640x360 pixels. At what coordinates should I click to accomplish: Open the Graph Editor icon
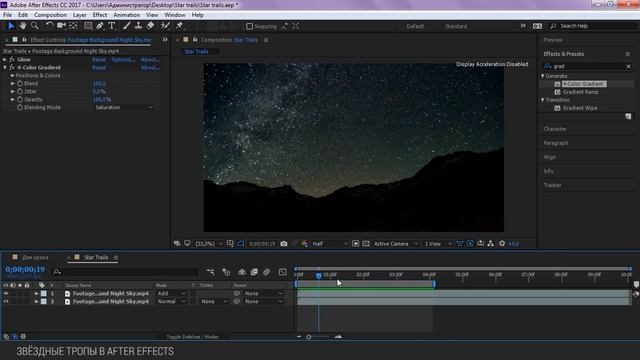282,272
